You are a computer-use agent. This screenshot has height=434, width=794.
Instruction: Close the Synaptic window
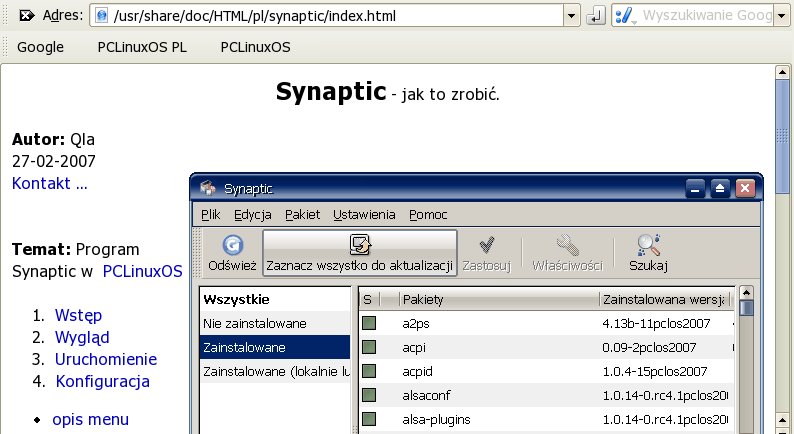coord(745,189)
